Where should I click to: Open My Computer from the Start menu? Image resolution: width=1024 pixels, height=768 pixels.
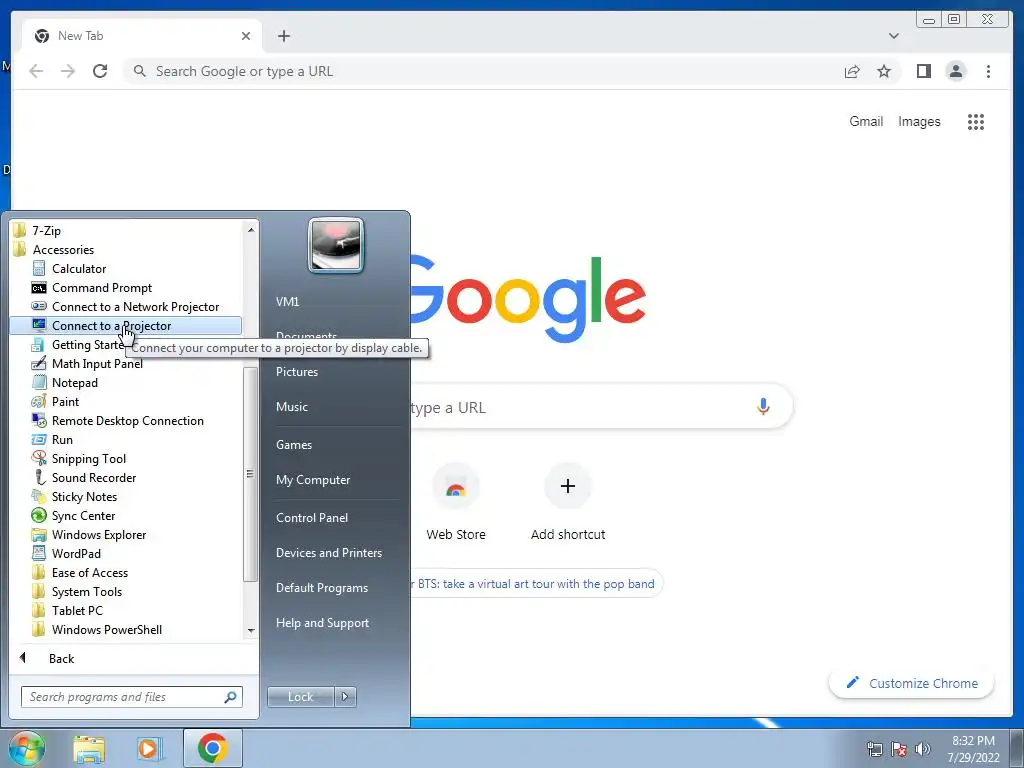[313, 480]
